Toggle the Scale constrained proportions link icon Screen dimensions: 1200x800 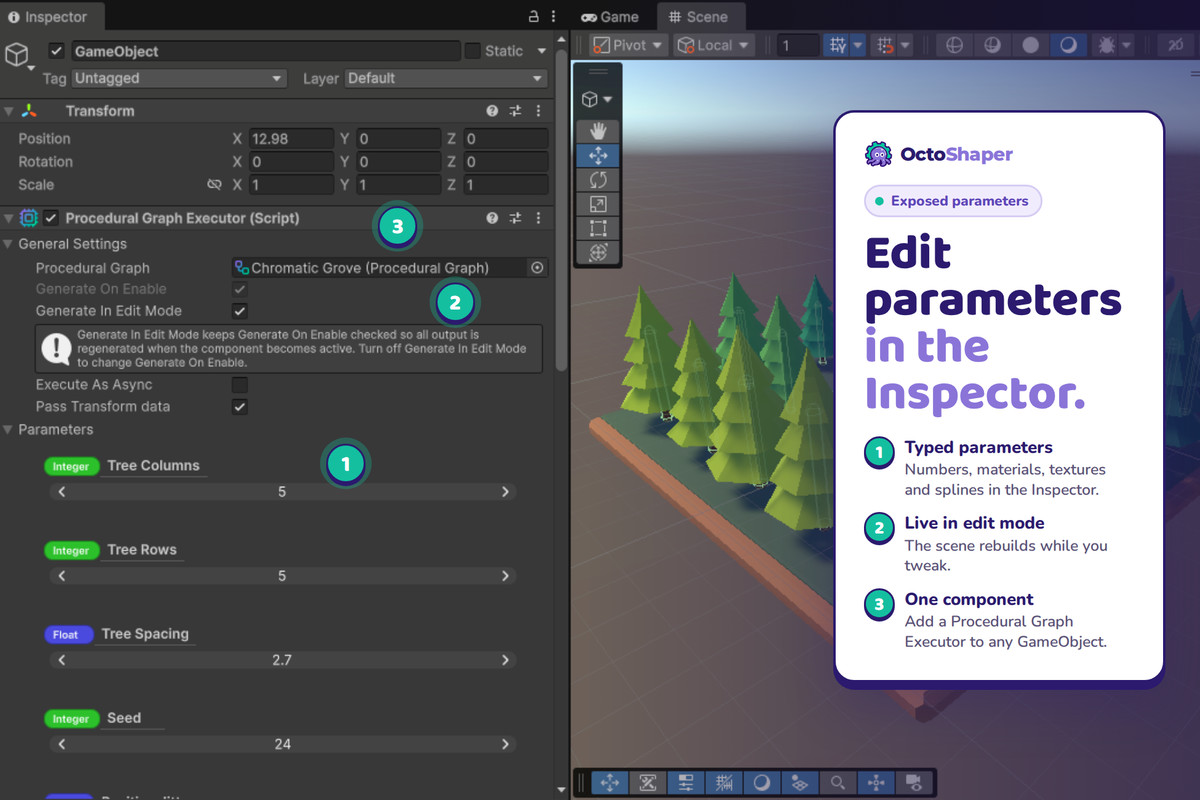tap(214, 185)
